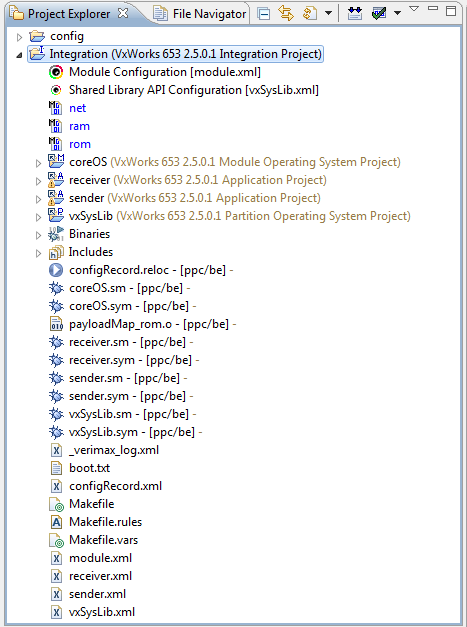
Task: Collapse the Integration project node
Action: point(19,55)
